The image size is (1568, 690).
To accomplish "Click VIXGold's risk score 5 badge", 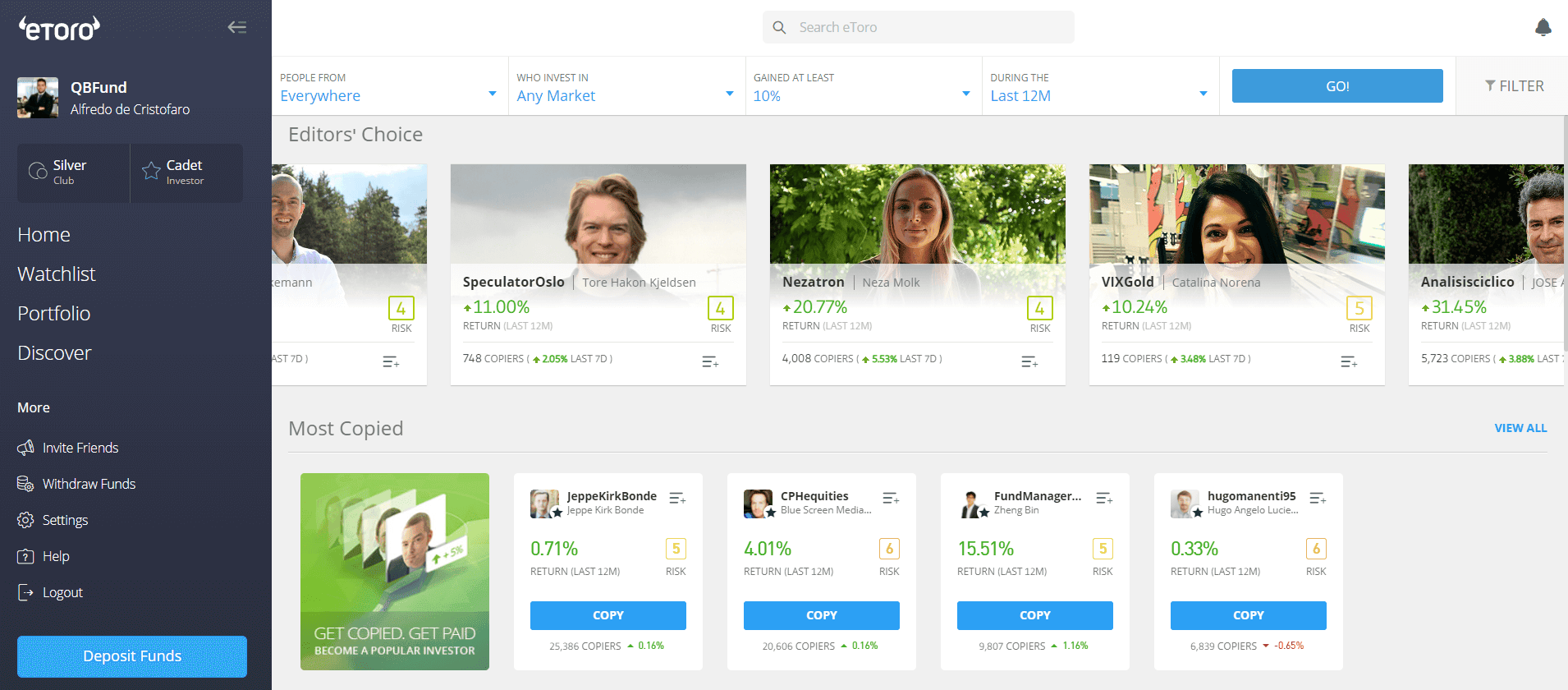I will 1359,308.
